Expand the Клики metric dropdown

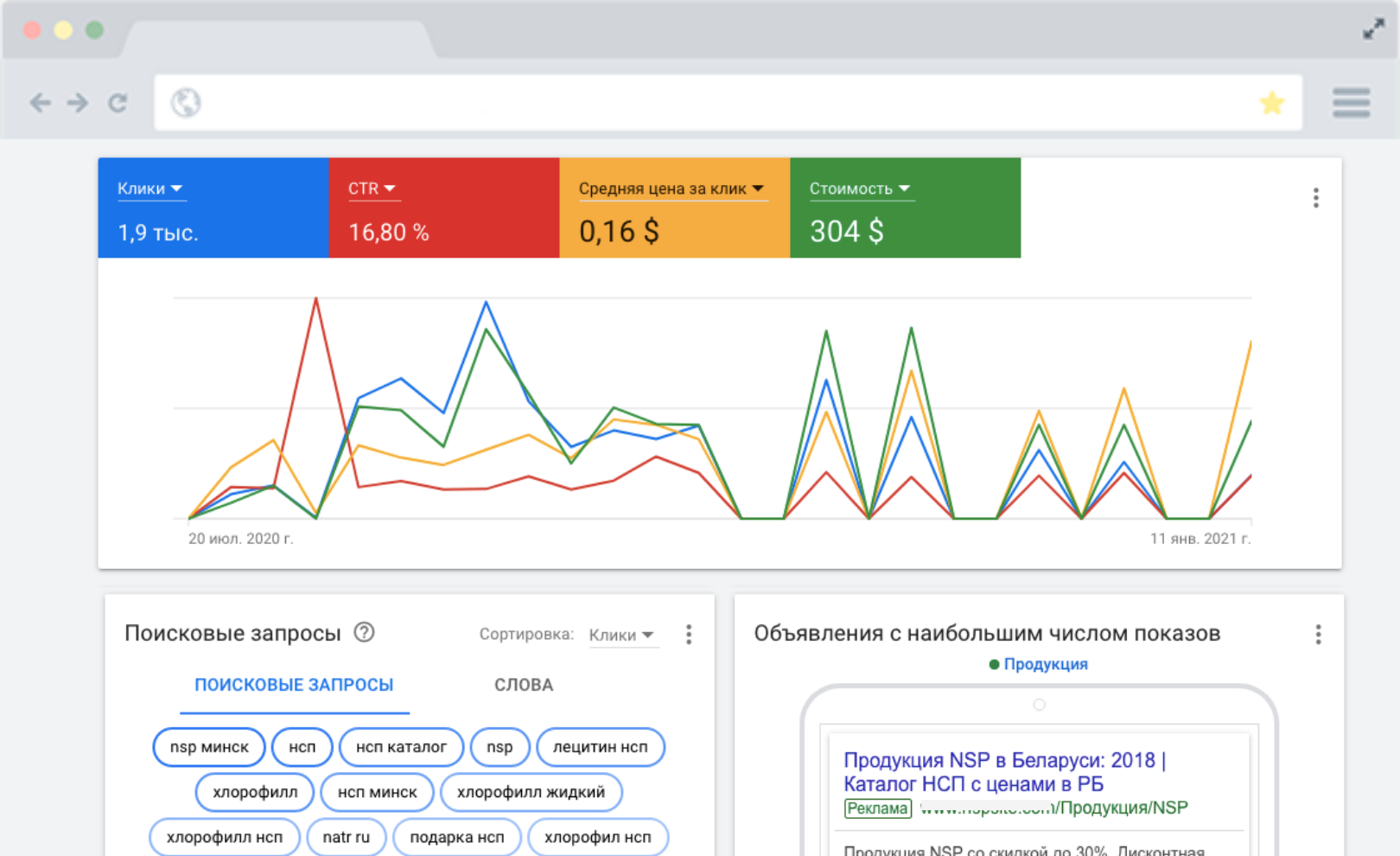150,188
